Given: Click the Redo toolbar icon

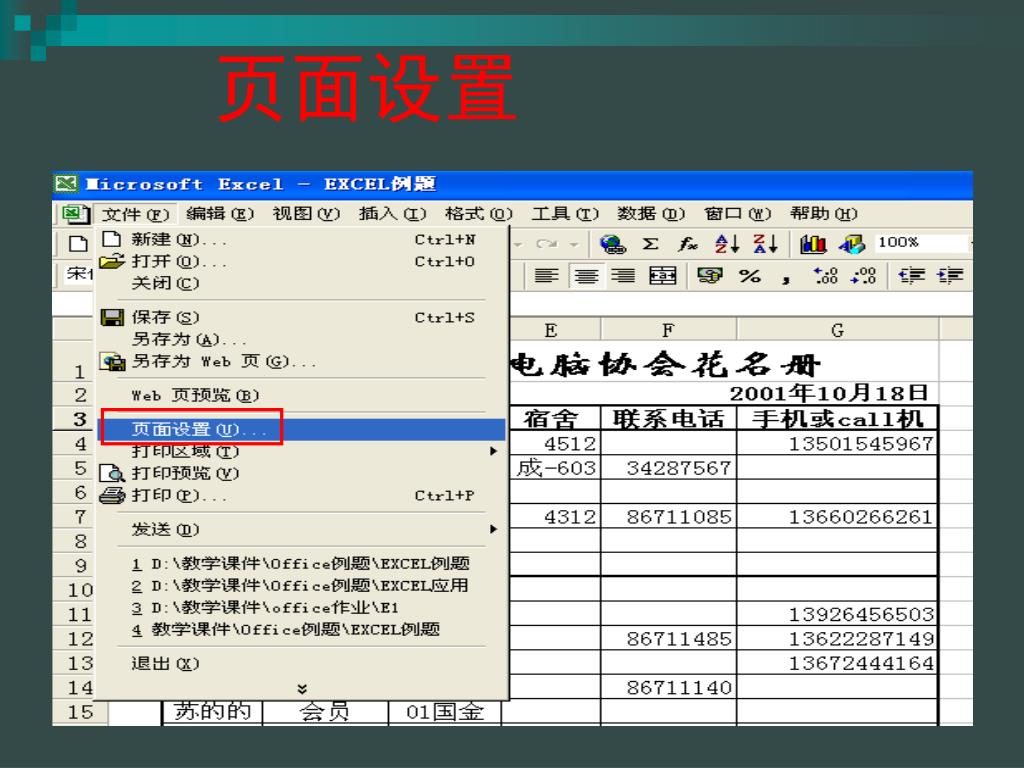Looking at the screenshot, I should [546, 244].
